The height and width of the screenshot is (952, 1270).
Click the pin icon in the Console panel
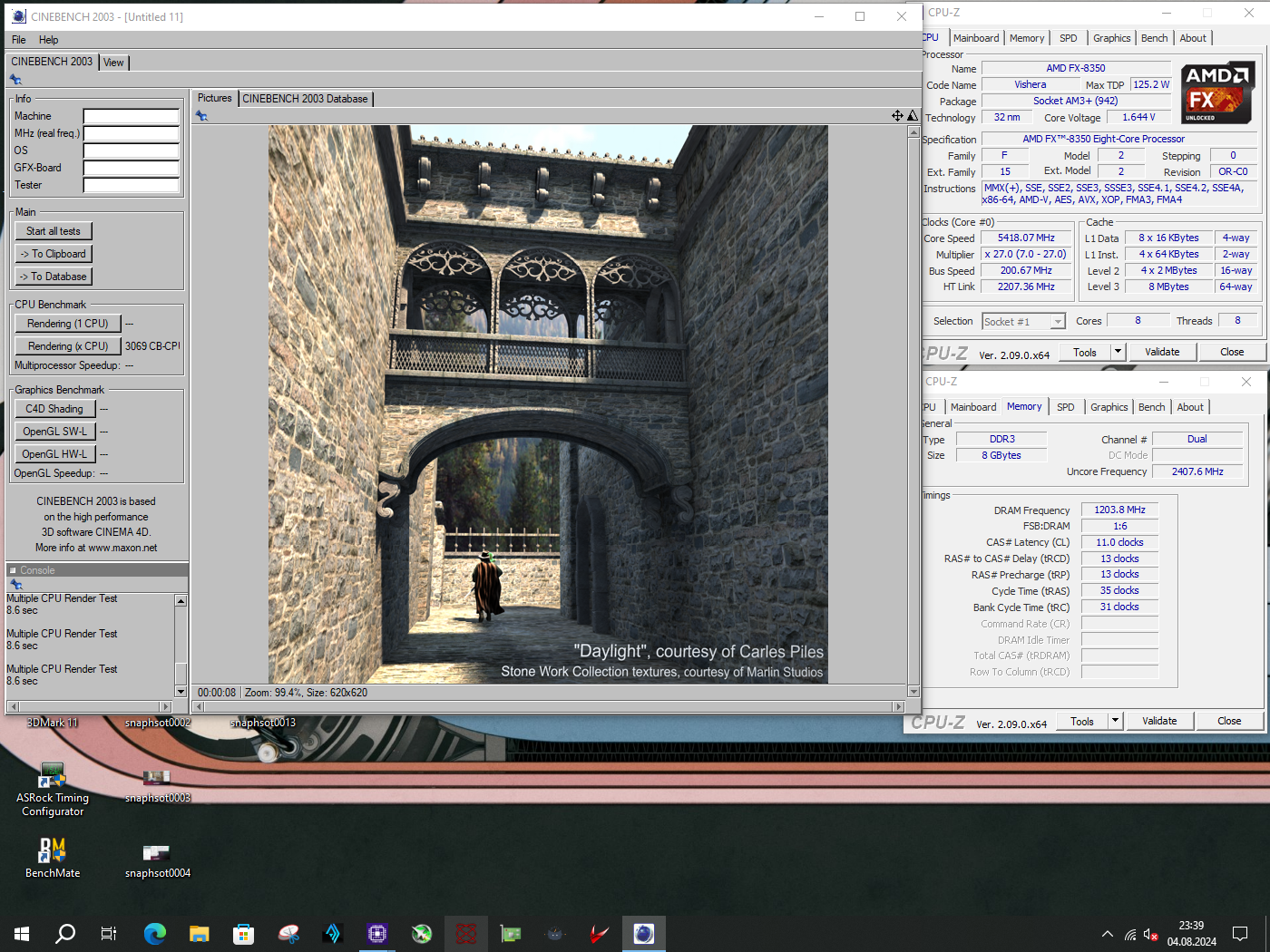(15, 585)
